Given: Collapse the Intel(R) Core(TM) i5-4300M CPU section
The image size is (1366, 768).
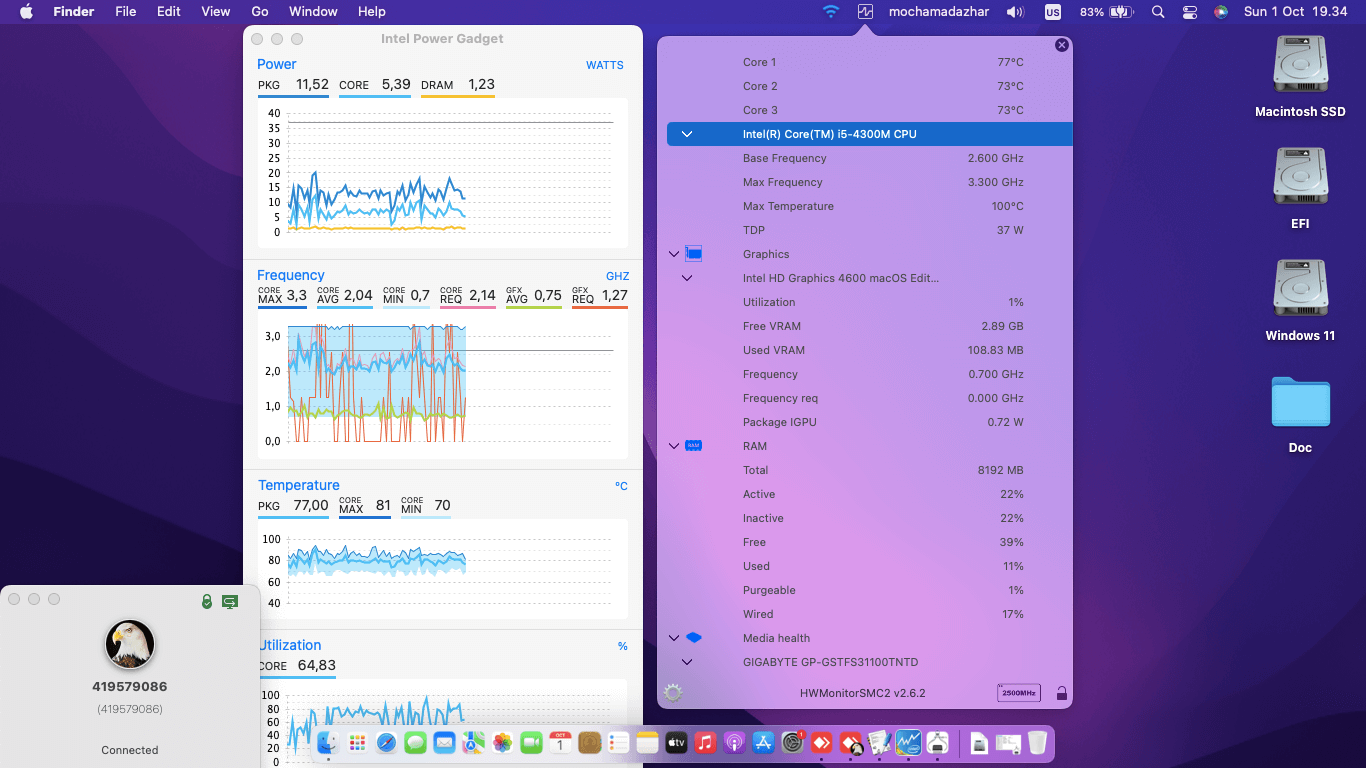Looking at the screenshot, I should (x=686, y=133).
